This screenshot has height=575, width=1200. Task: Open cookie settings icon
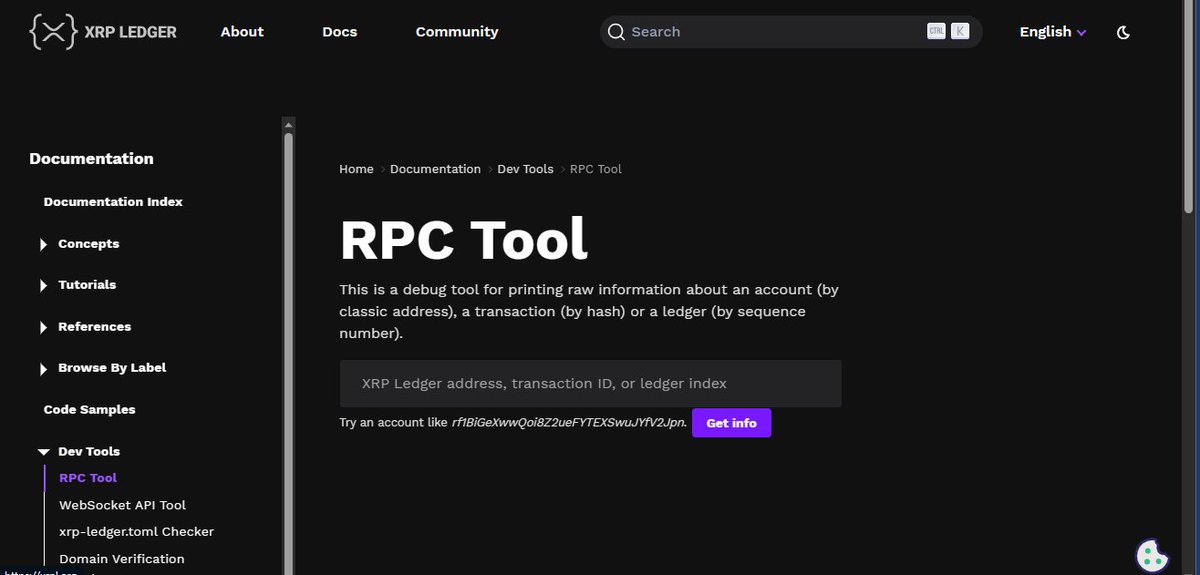pos(1153,556)
